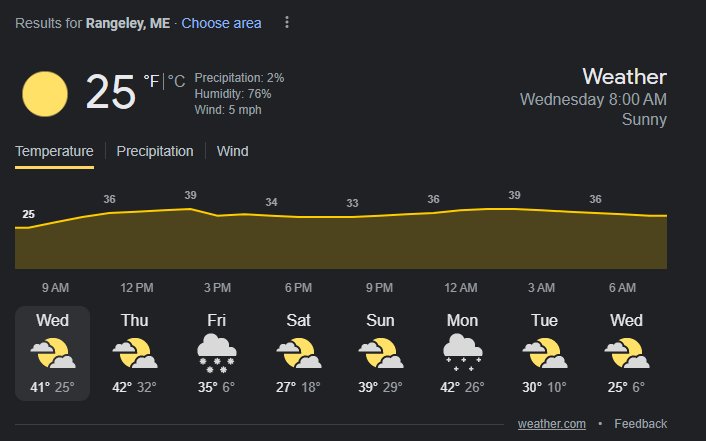Select Thursday's partly cloudy icon
Screen dimensions: 706x441
click(x=135, y=353)
